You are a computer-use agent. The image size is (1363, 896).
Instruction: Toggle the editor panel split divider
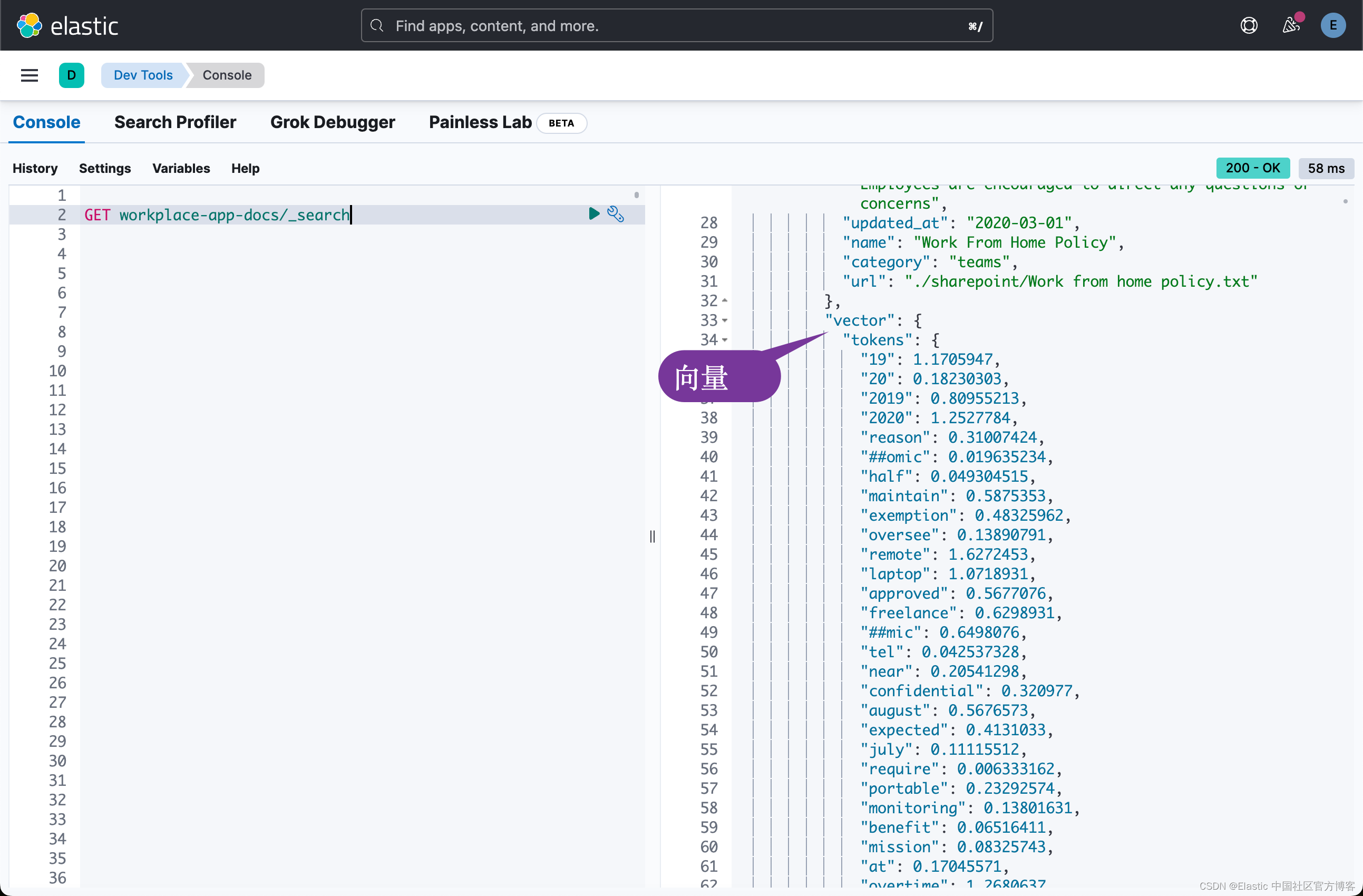(x=653, y=537)
